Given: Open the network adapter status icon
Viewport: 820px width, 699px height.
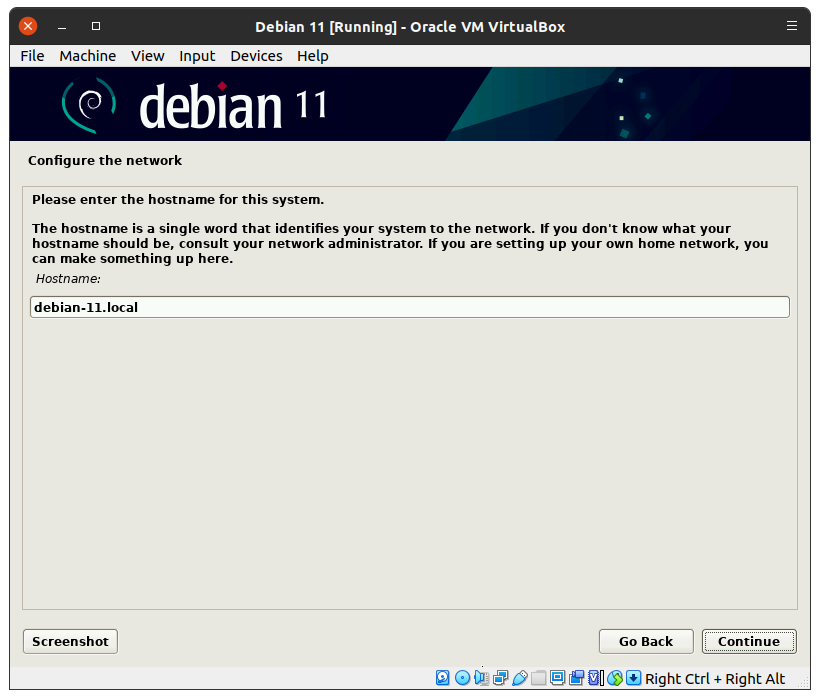Looking at the screenshot, I should click(500, 679).
